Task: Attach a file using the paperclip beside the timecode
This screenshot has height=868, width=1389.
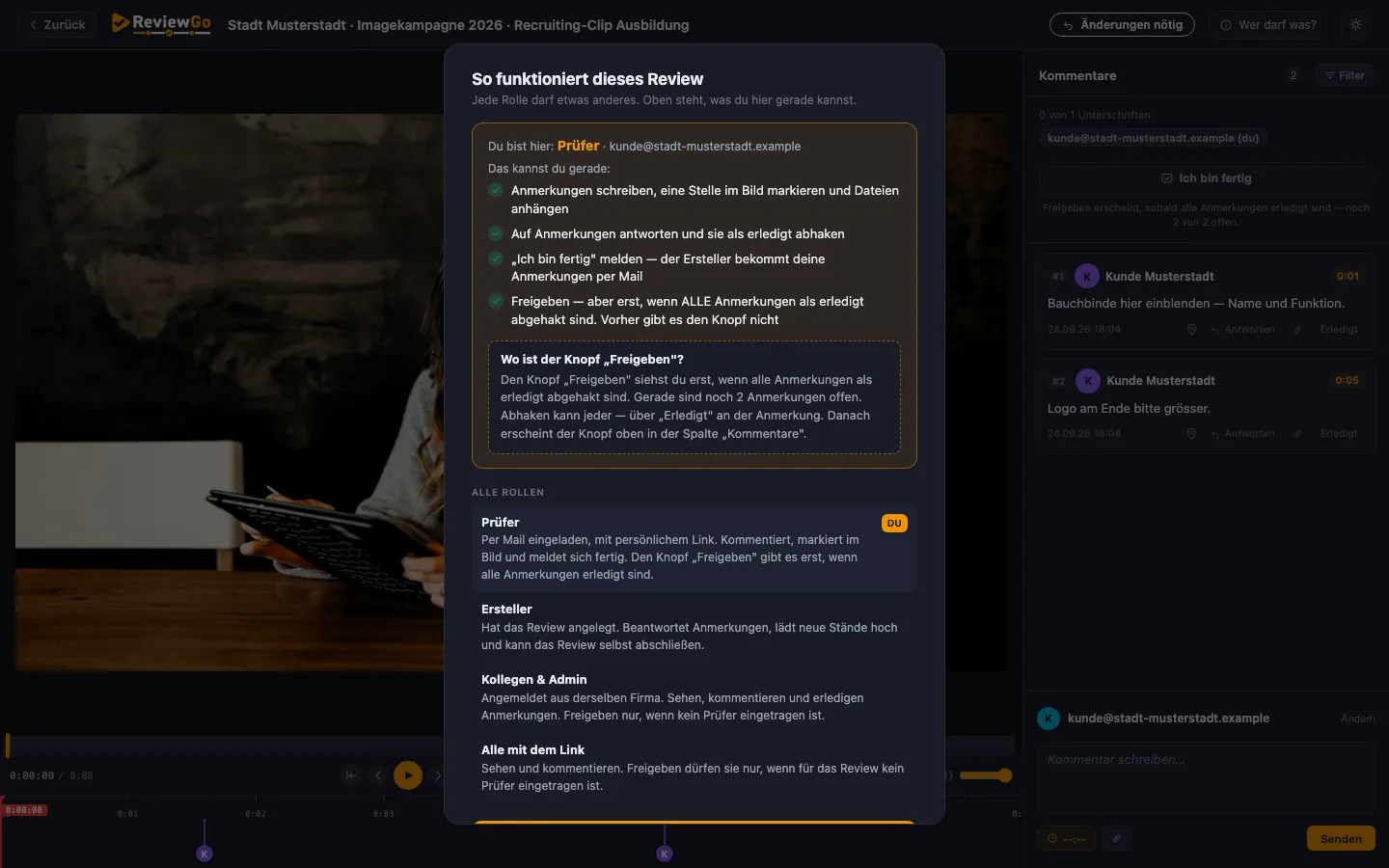Action: click(x=1117, y=839)
